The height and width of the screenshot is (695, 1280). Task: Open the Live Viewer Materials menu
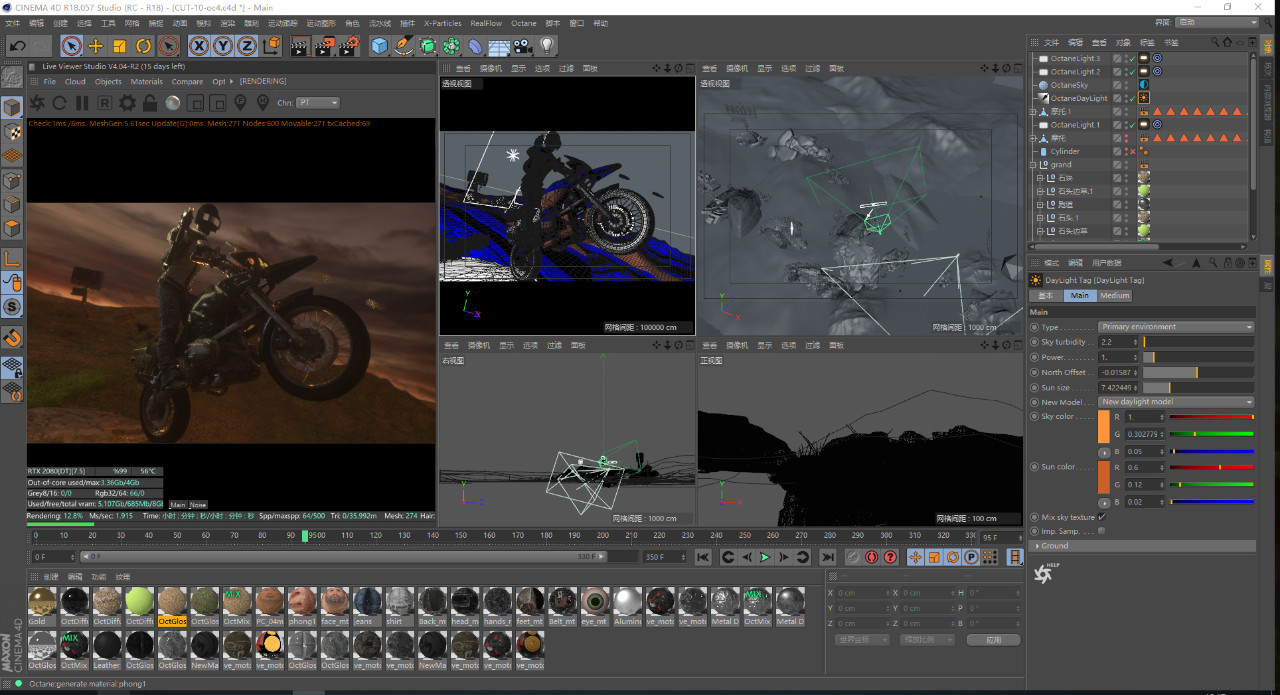tap(146, 82)
